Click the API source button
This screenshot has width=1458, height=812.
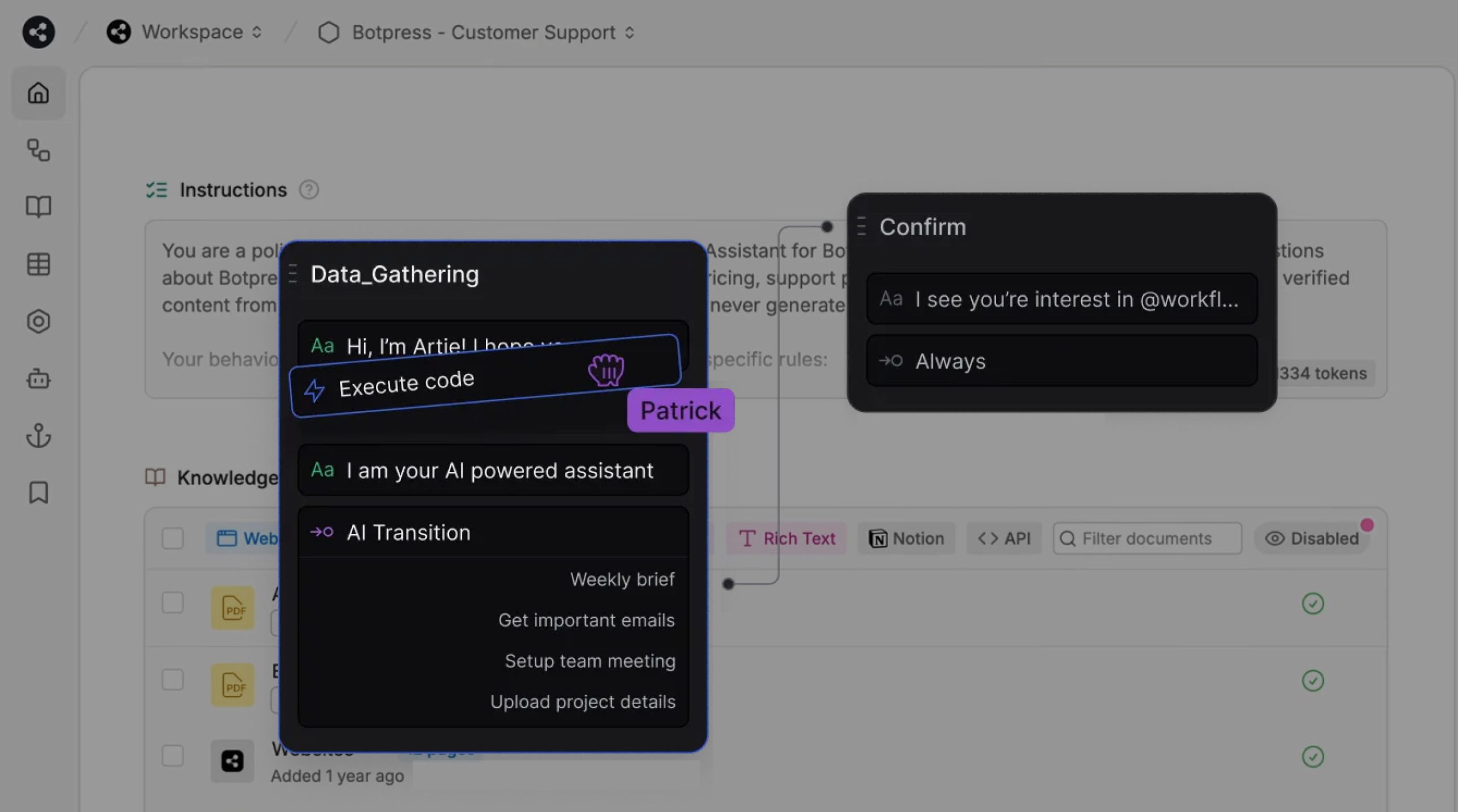[x=1004, y=538]
